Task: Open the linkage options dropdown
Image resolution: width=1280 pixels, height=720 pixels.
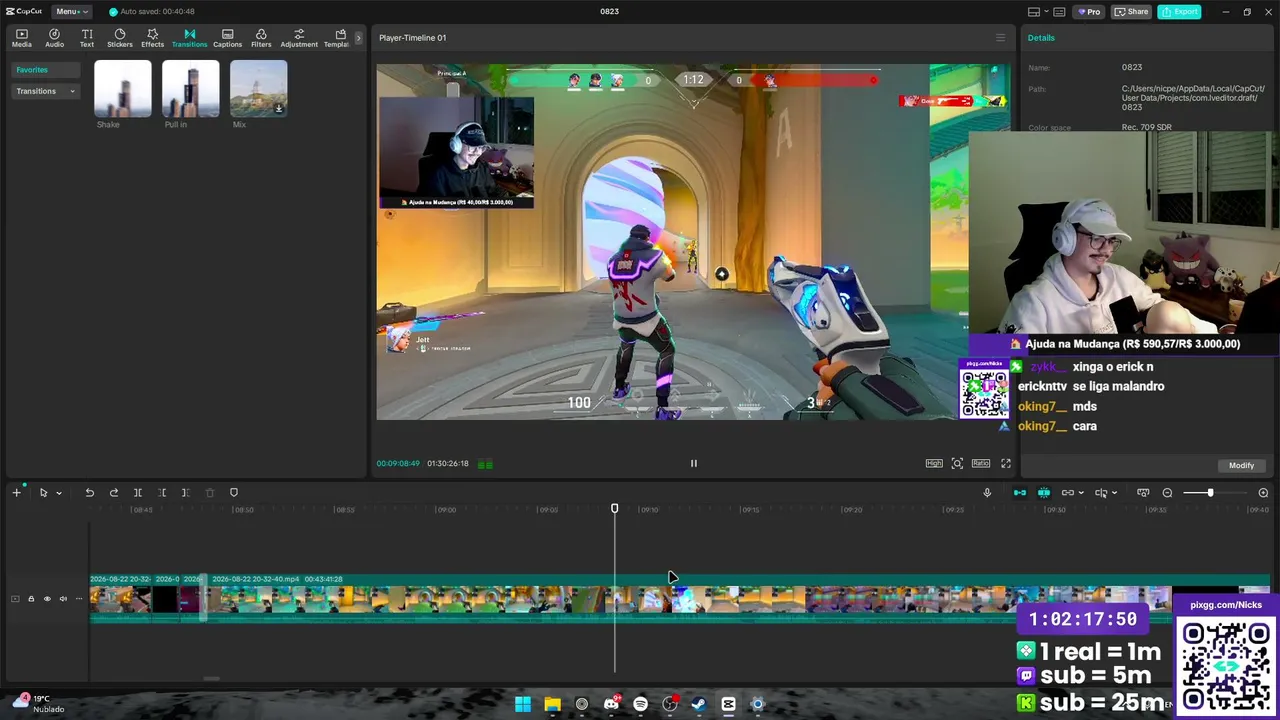Action: tap(1081, 493)
